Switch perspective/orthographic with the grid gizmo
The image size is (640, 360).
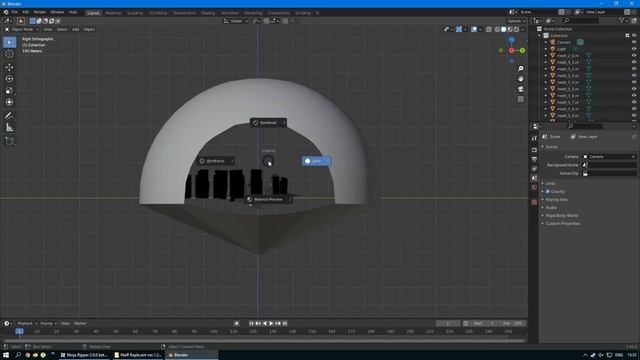520,99
